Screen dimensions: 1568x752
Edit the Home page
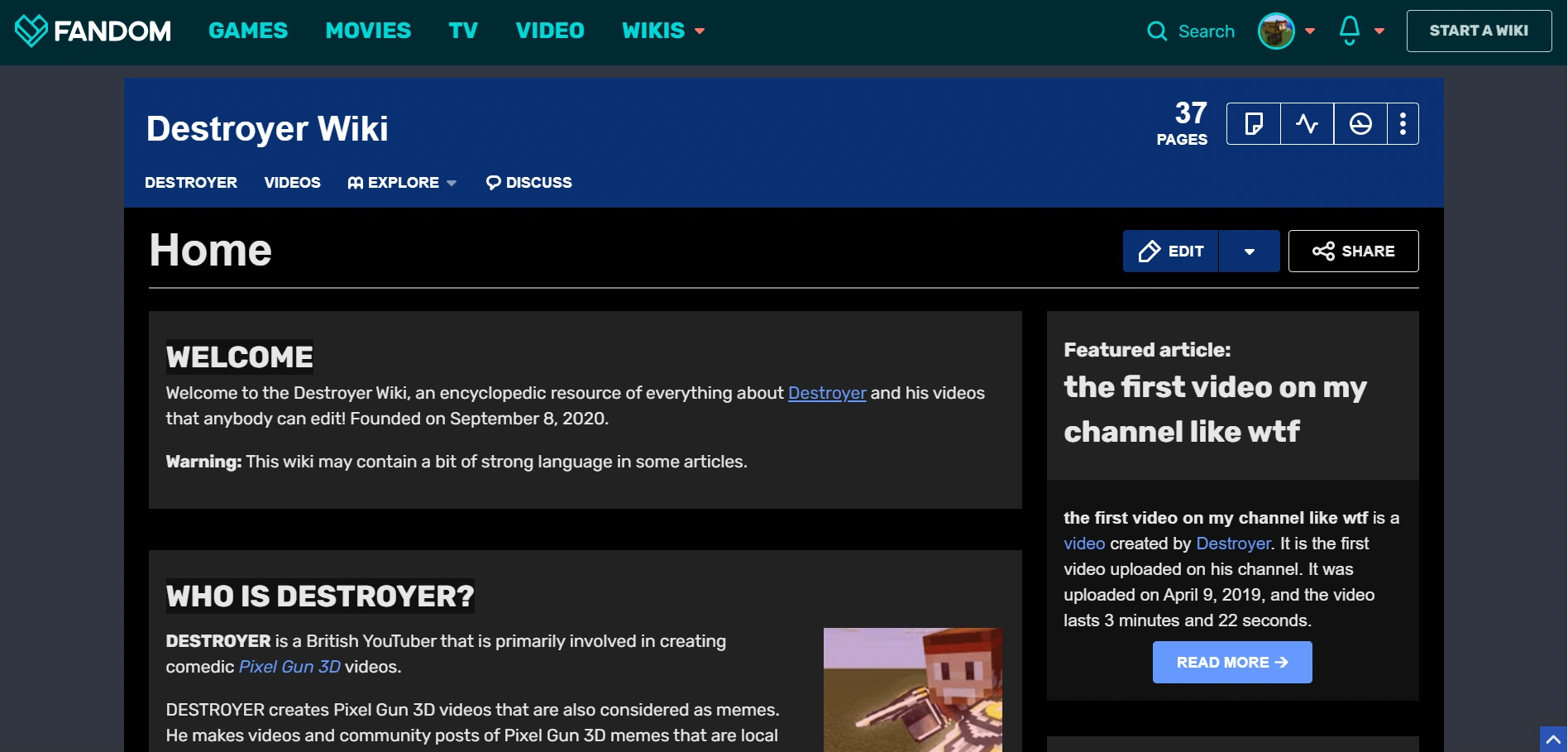tap(1171, 251)
